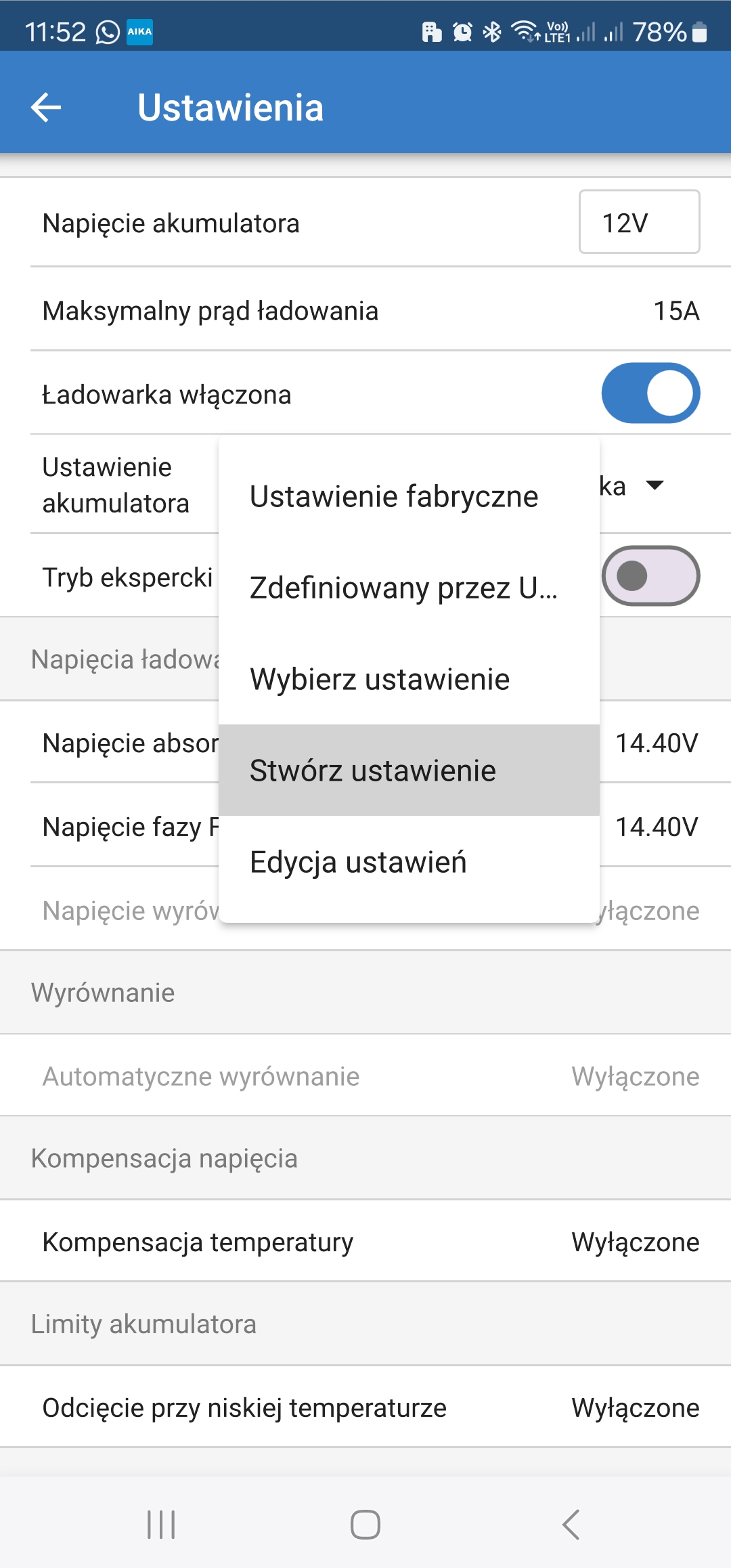731x1568 pixels.
Task: Open the Napięcie akumulatora 12V selector
Action: pos(639,222)
